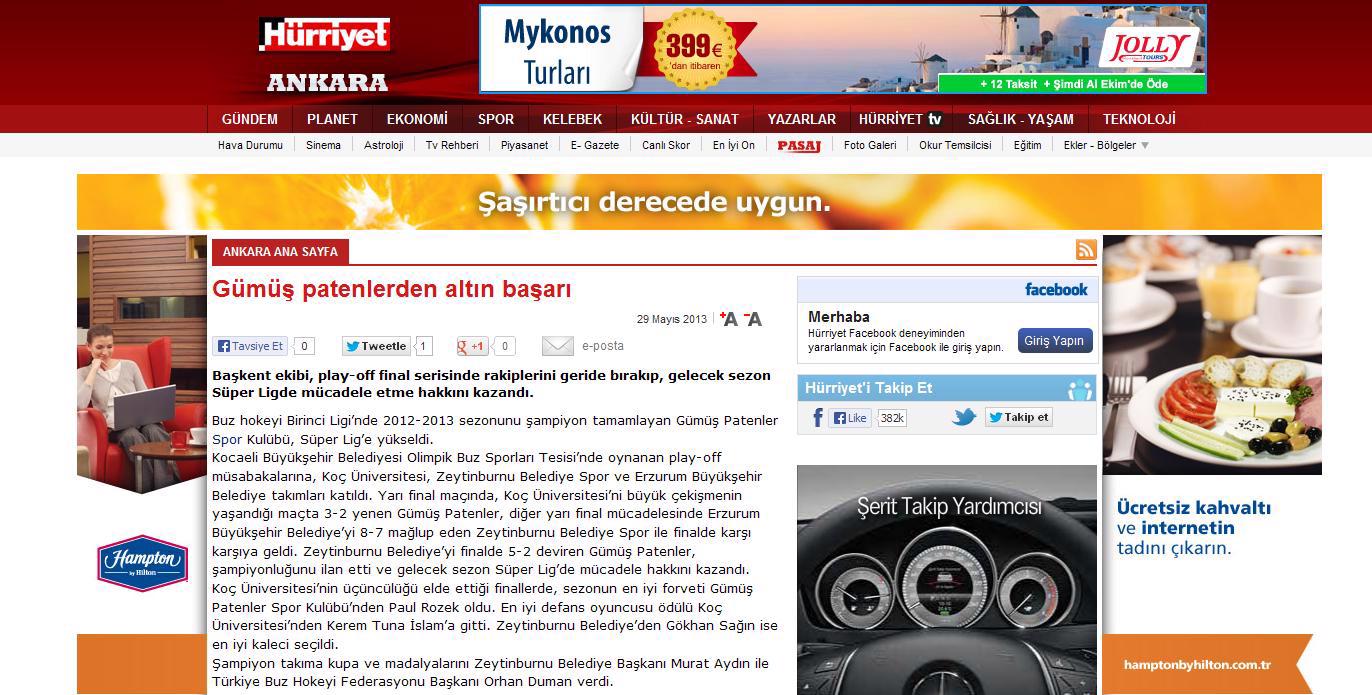Click the date 29 Mayıs 2013

tap(671, 320)
